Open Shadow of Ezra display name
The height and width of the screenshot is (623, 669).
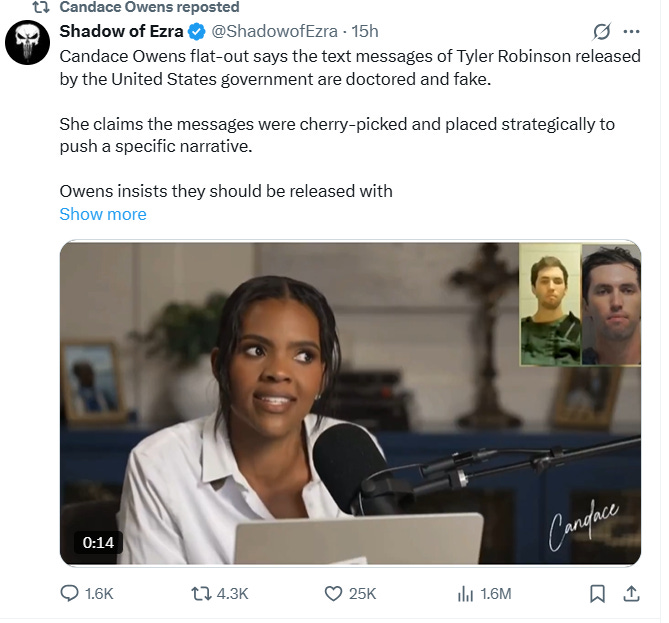121,31
